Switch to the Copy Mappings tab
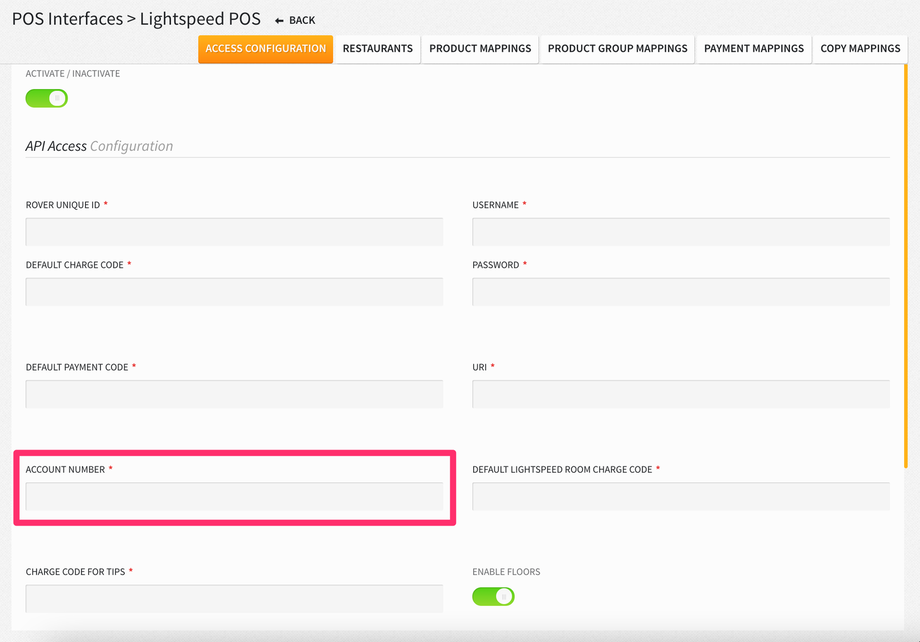Image resolution: width=920 pixels, height=642 pixels. tap(860, 49)
